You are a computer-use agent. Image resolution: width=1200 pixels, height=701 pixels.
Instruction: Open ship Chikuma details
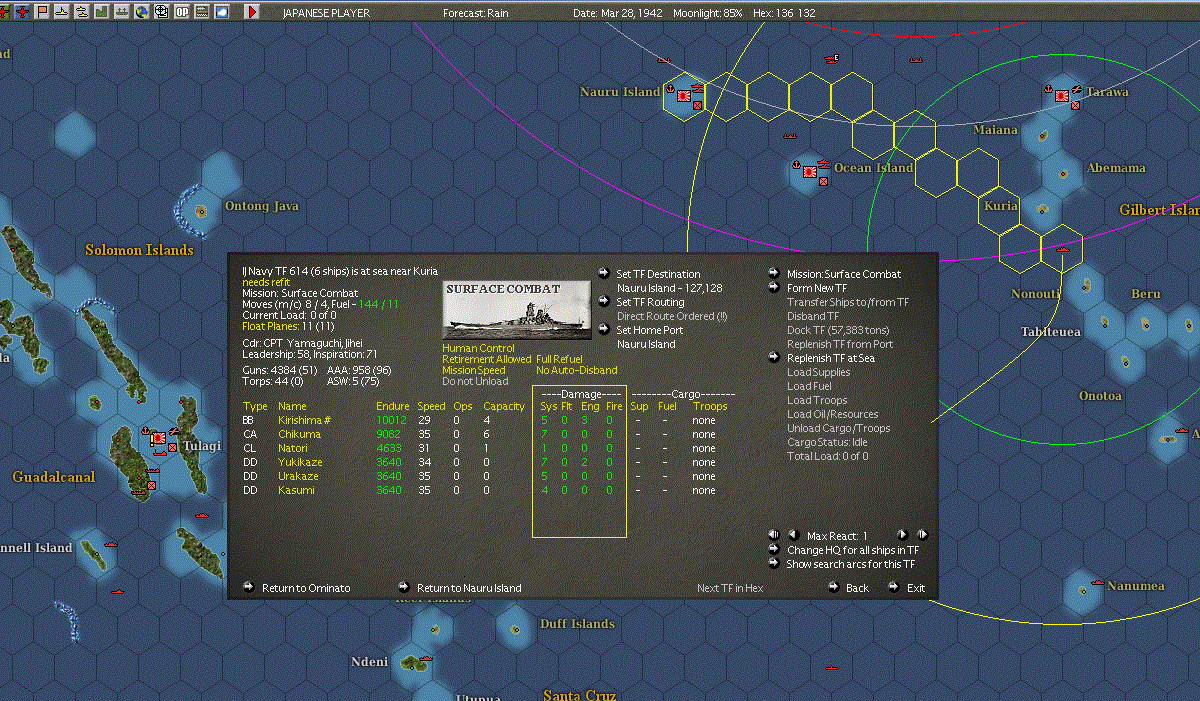(x=299, y=434)
